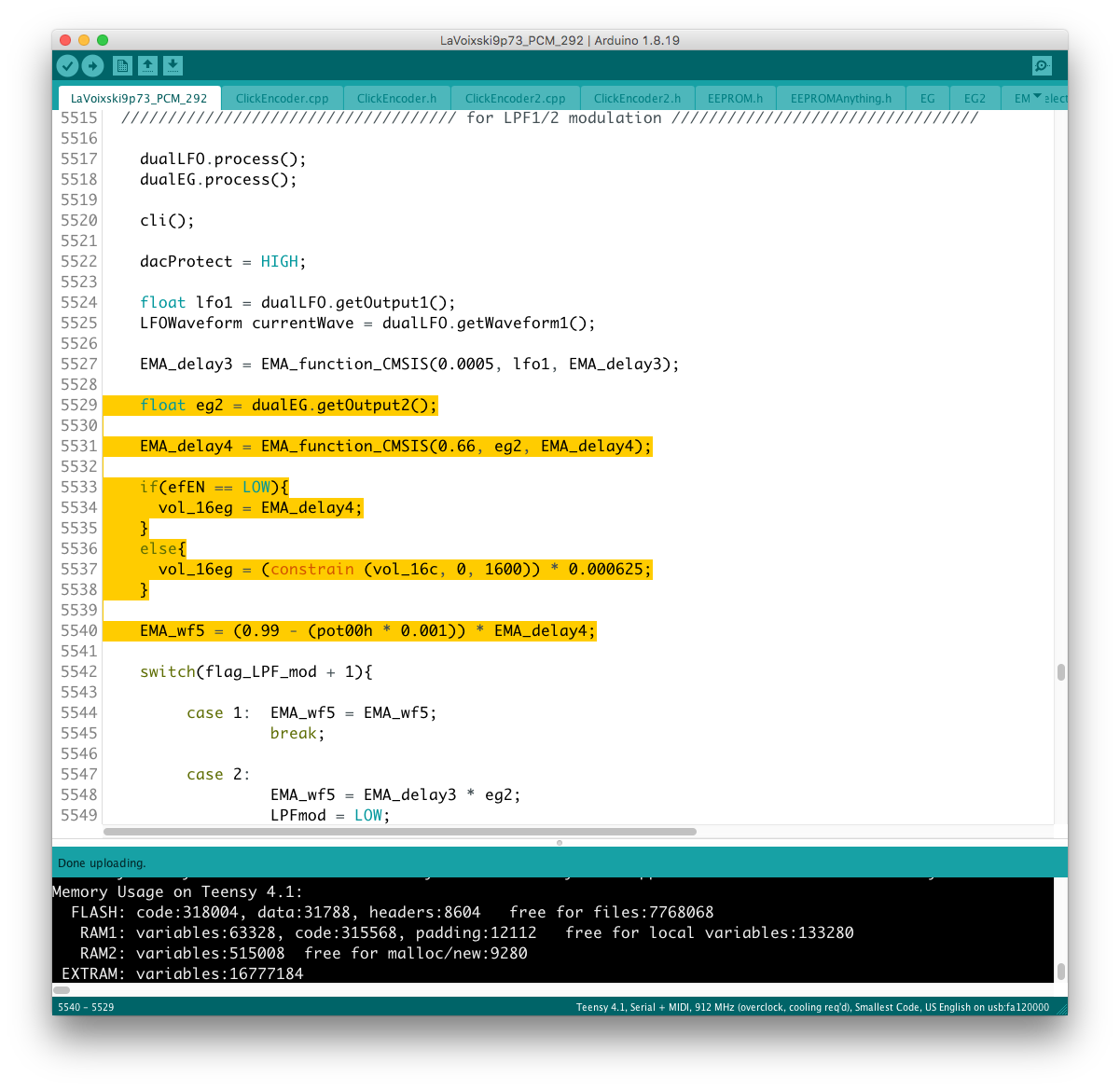Click line 5542 with switch statement

pyautogui.click(x=256, y=671)
